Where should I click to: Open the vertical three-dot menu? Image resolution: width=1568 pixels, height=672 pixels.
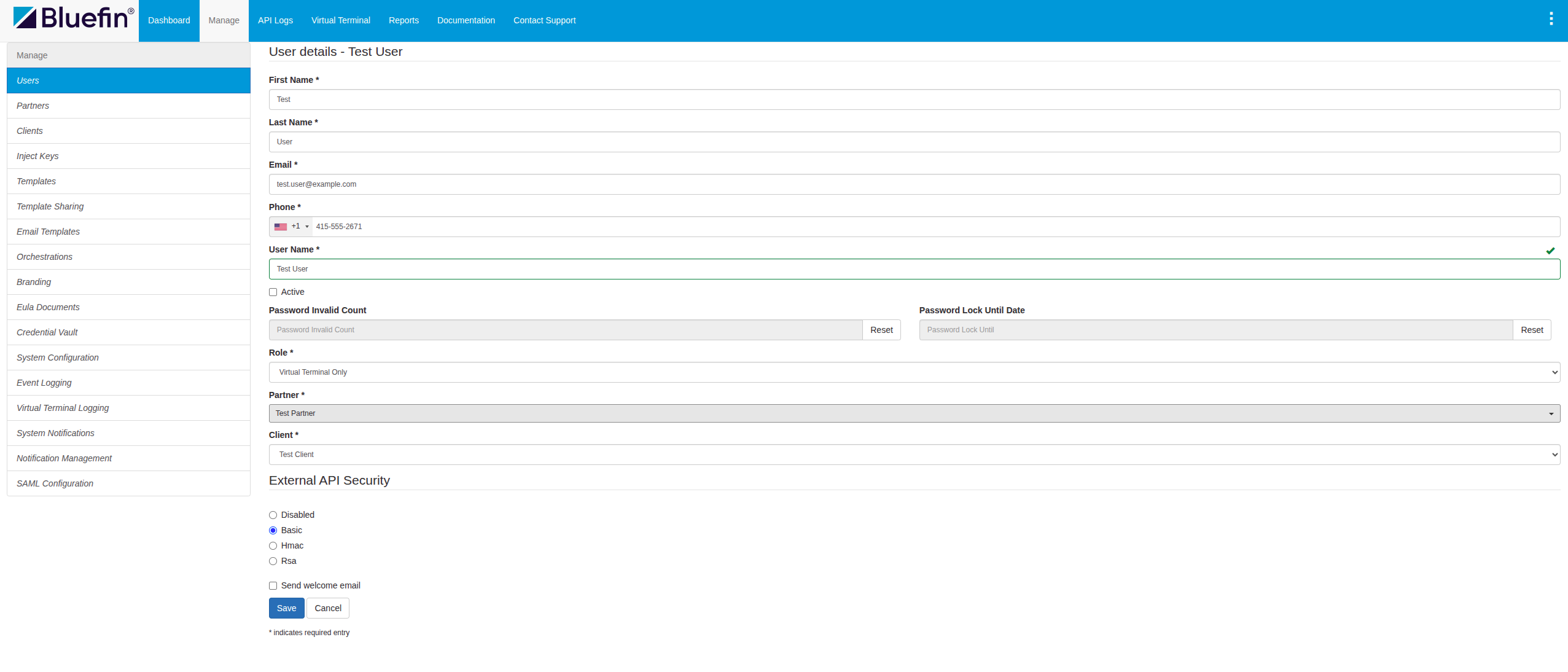pyautogui.click(x=1551, y=19)
